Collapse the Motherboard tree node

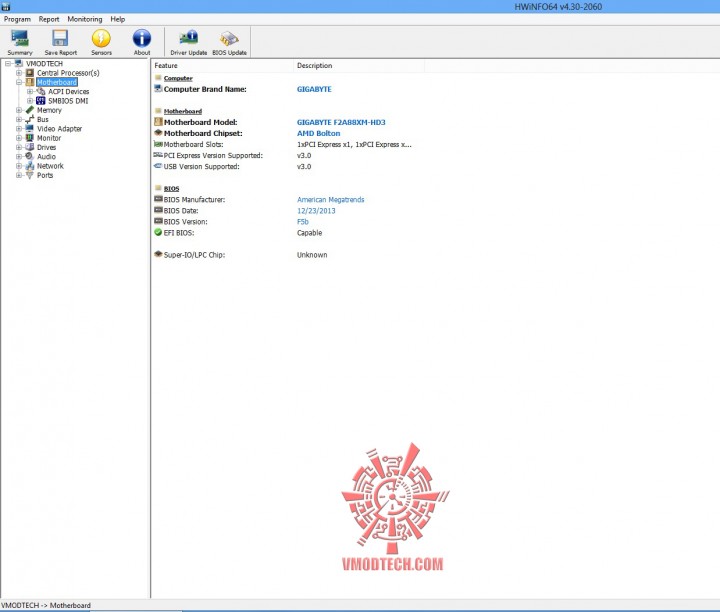point(19,82)
